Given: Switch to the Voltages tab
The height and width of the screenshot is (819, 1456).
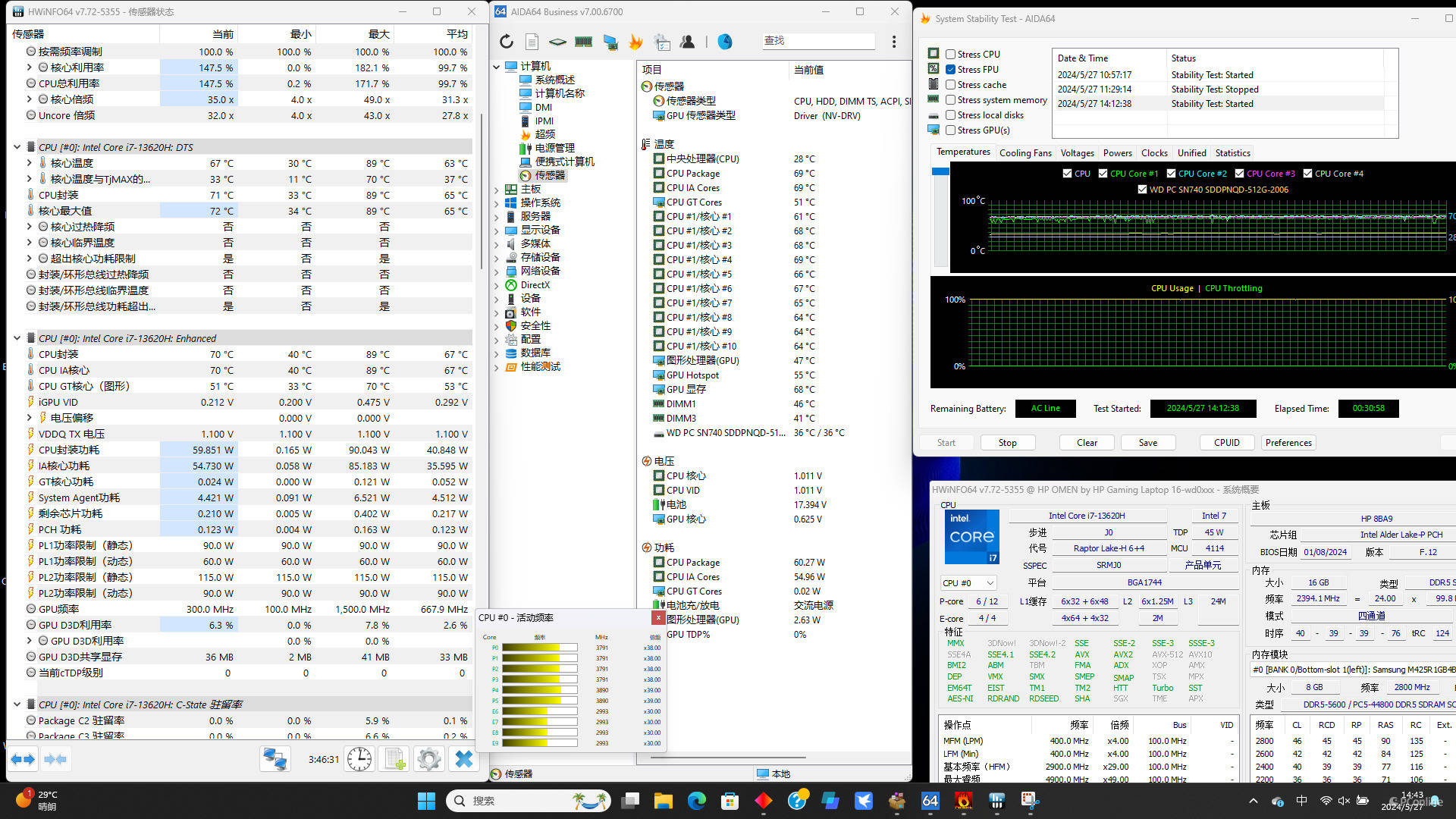Looking at the screenshot, I should click(x=1077, y=153).
